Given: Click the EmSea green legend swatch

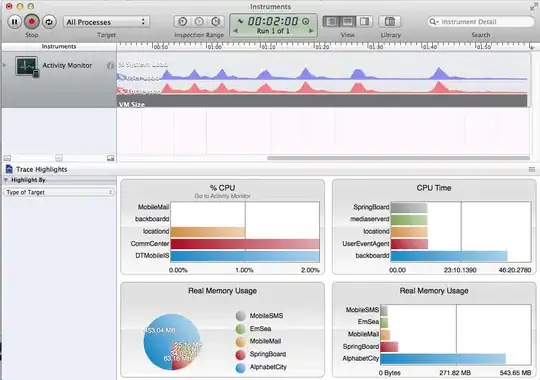Looking at the screenshot, I should click(241, 329).
